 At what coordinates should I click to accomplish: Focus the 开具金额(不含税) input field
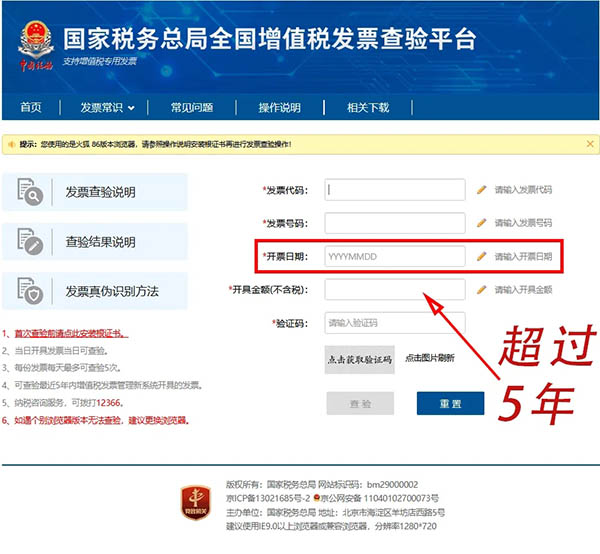(395, 290)
